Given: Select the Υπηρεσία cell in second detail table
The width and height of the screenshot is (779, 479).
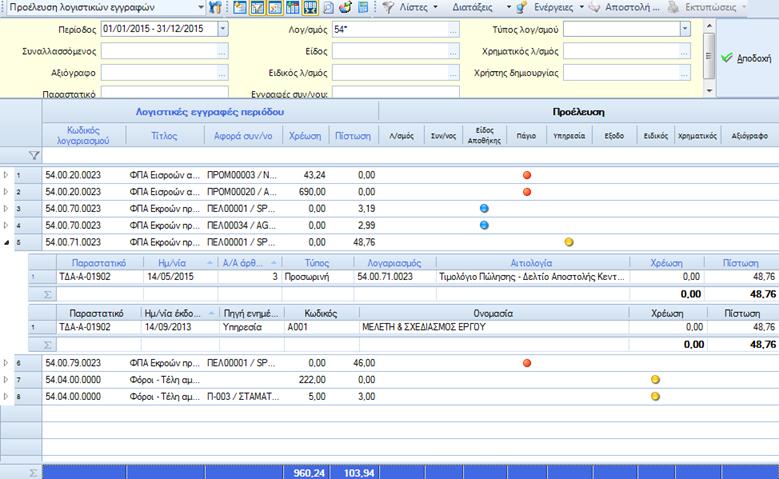Looking at the screenshot, I should pyautogui.click(x=252, y=327).
